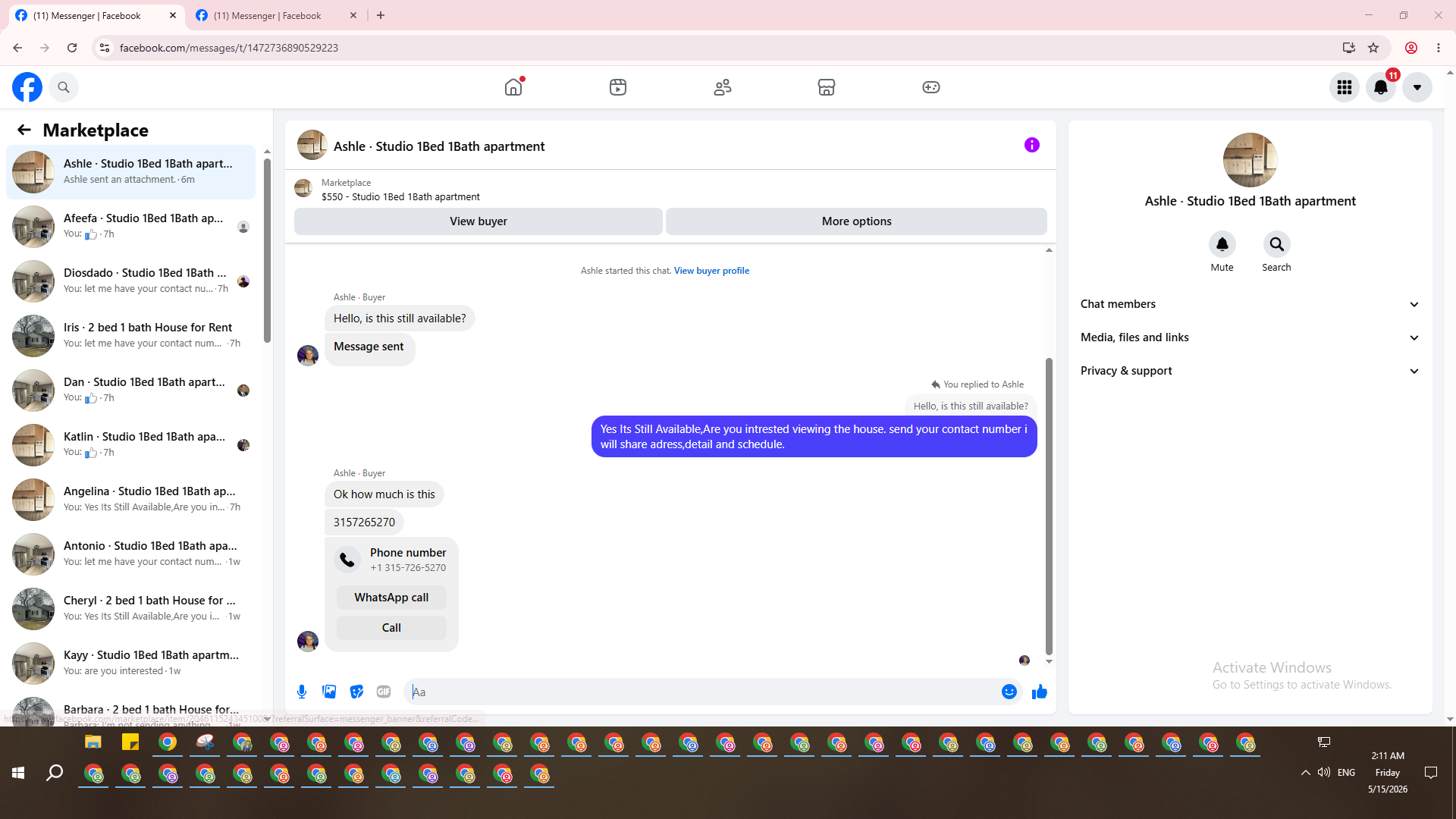Open emoji picker in message box

(1009, 692)
